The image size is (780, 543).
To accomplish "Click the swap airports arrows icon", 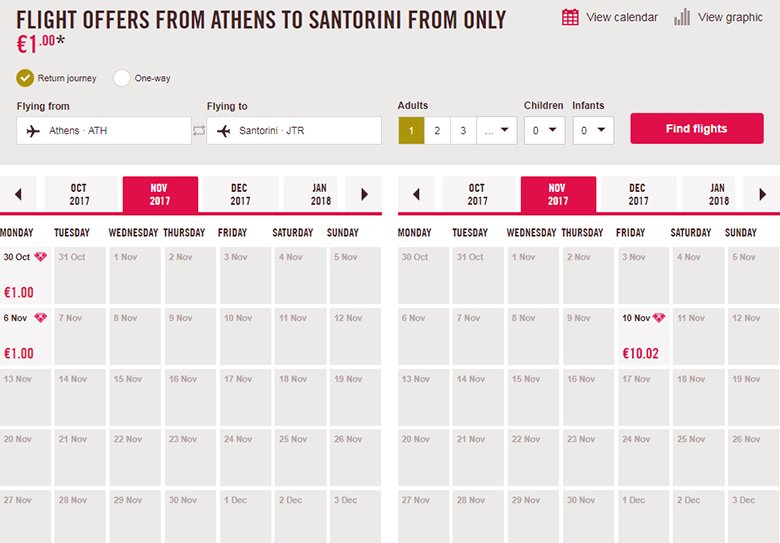I will (x=199, y=130).
